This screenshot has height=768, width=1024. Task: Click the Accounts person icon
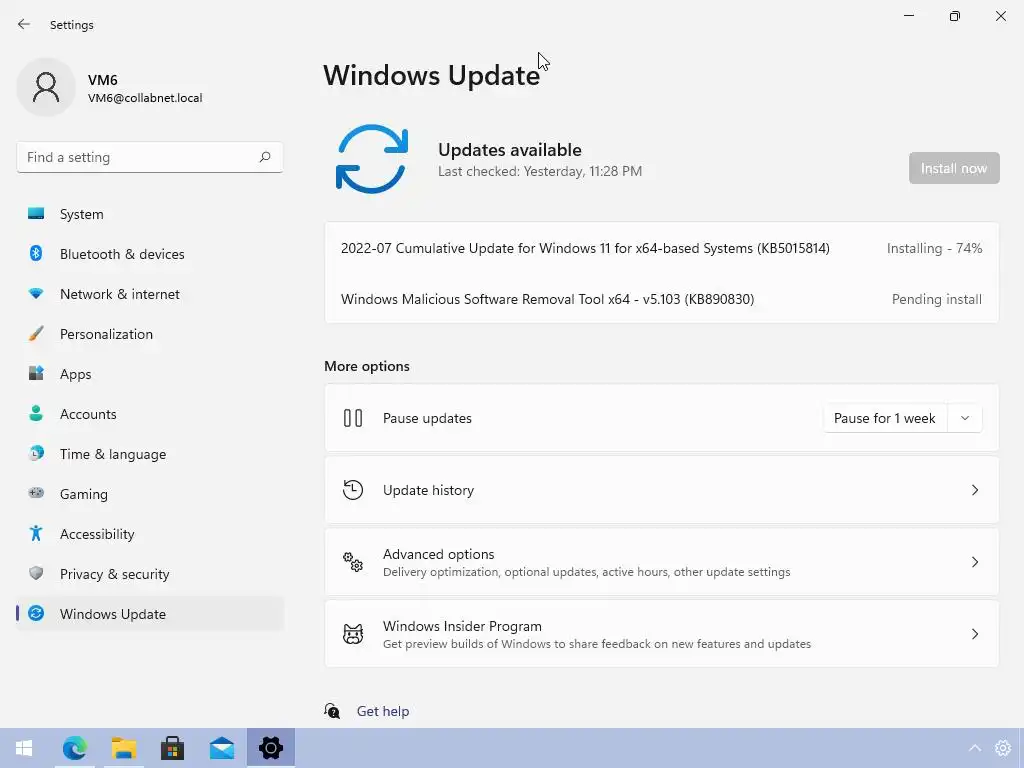click(36, 413)
